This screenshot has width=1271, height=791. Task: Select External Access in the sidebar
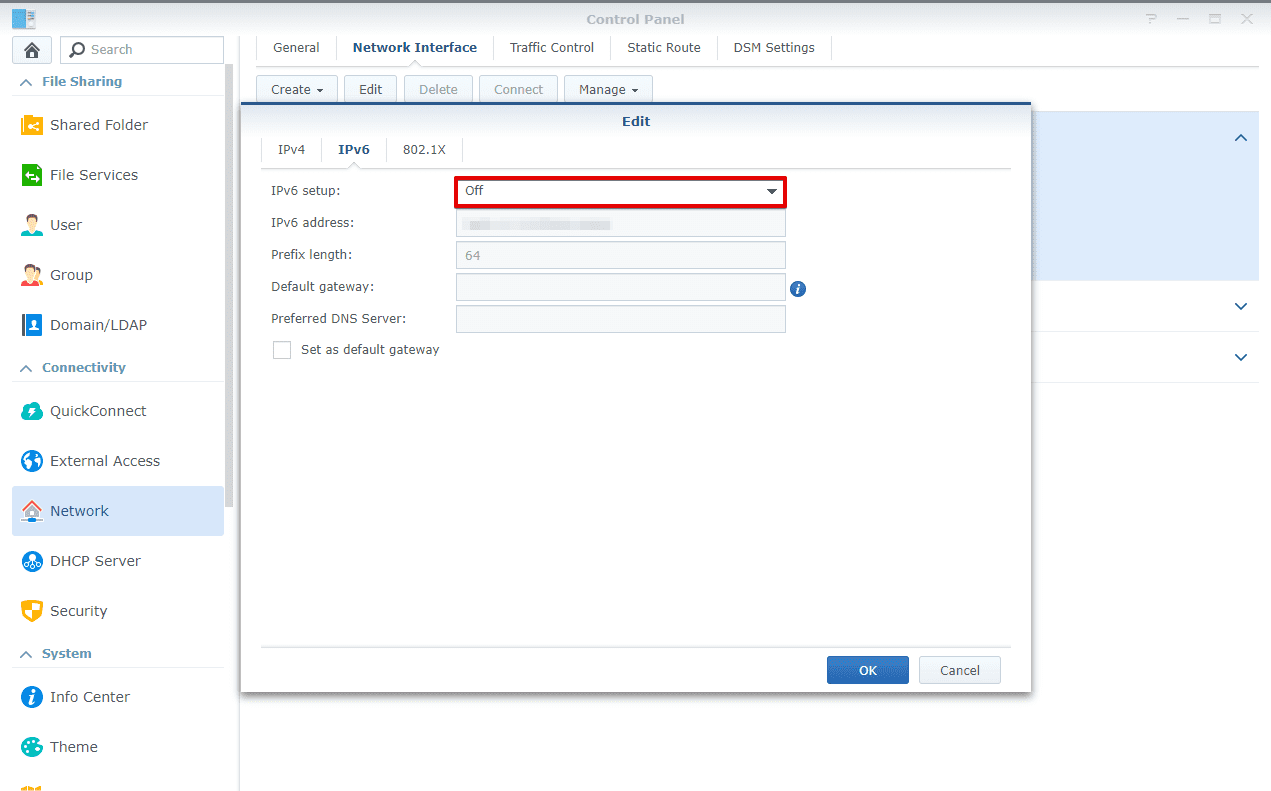[104, 460]
